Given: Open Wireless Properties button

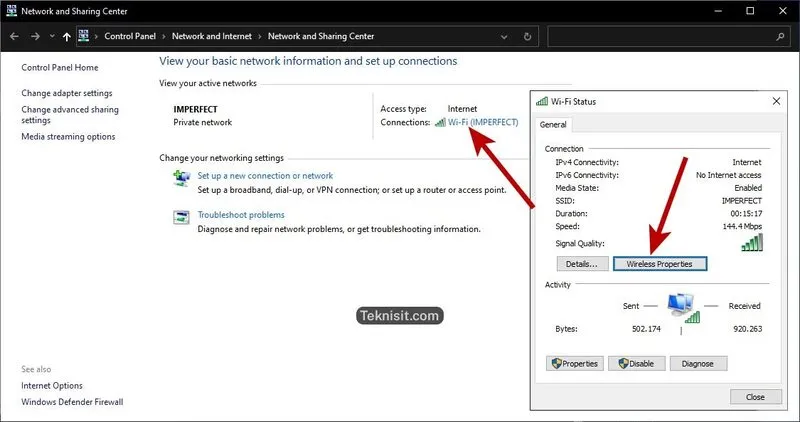Looking at the screenshot, I should point(659,264).
